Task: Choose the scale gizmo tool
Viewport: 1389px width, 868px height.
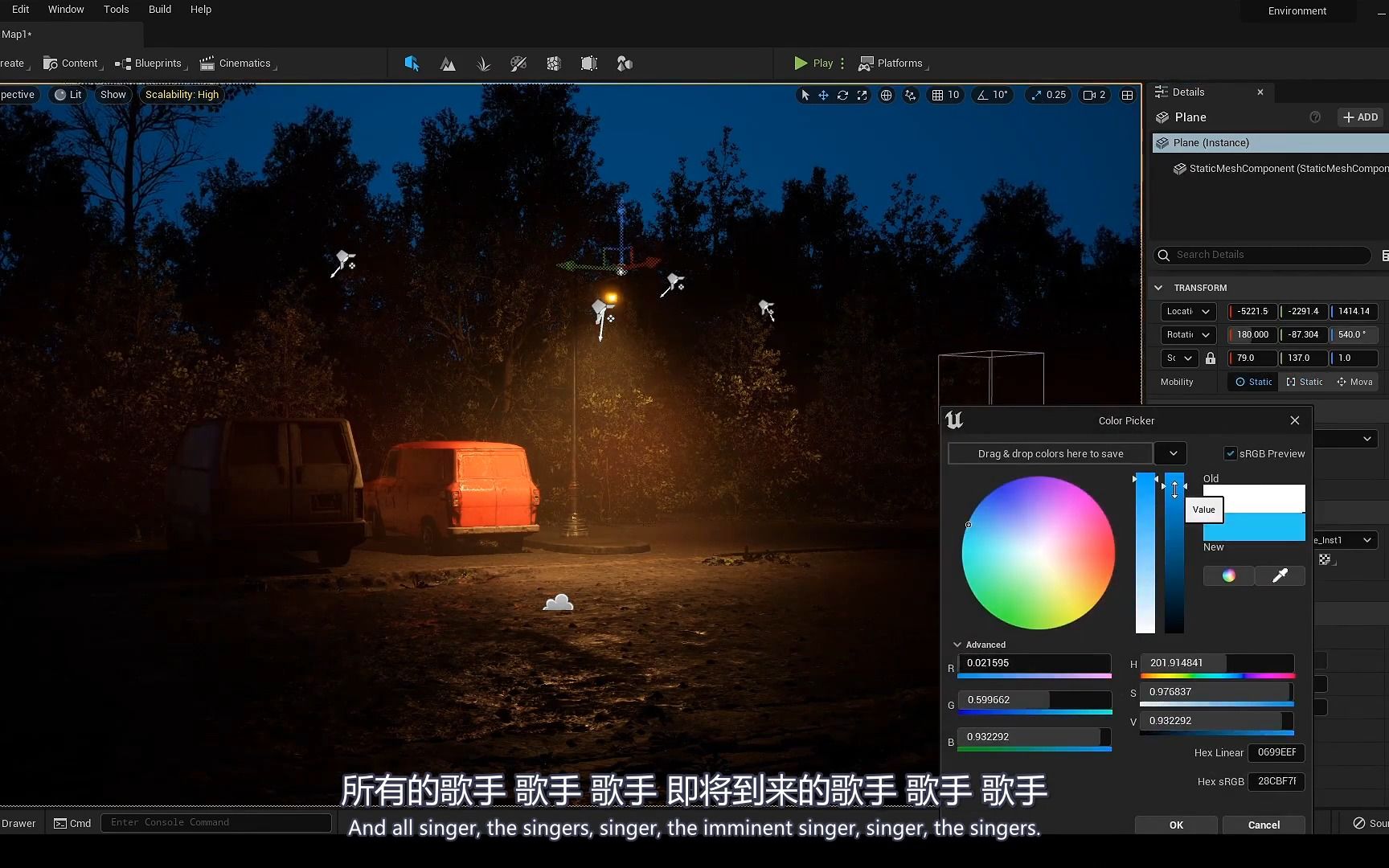Action: tap(862, 95)
